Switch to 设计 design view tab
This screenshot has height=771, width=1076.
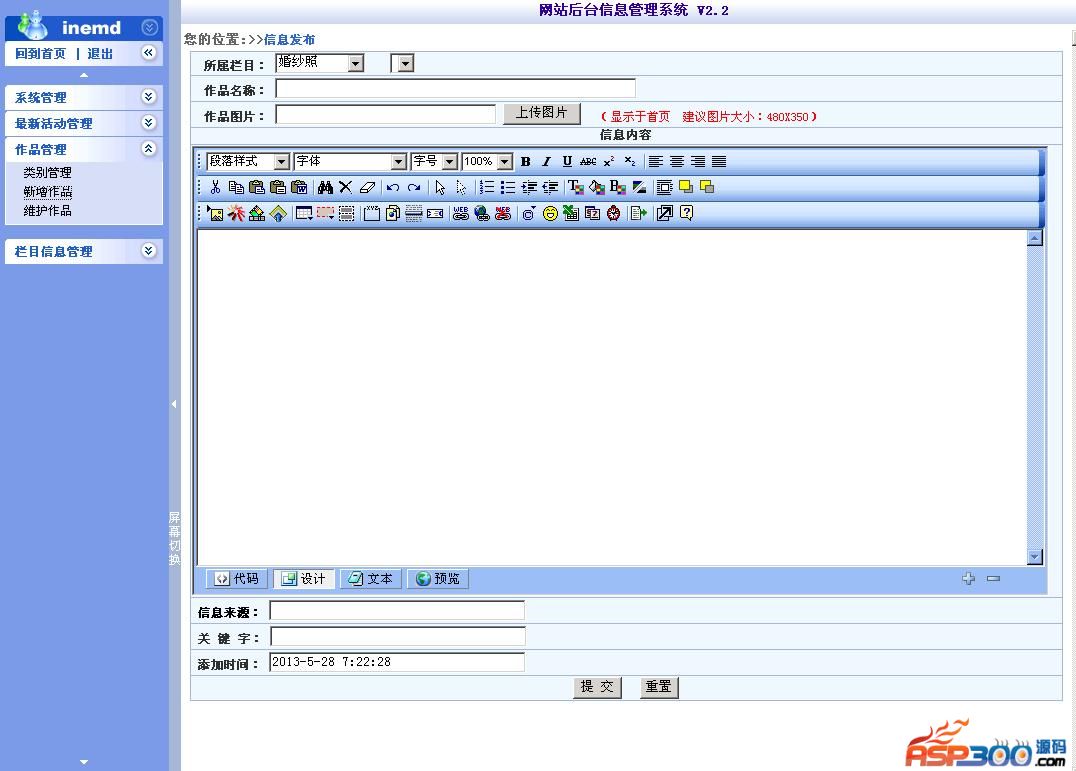[303, 579]
